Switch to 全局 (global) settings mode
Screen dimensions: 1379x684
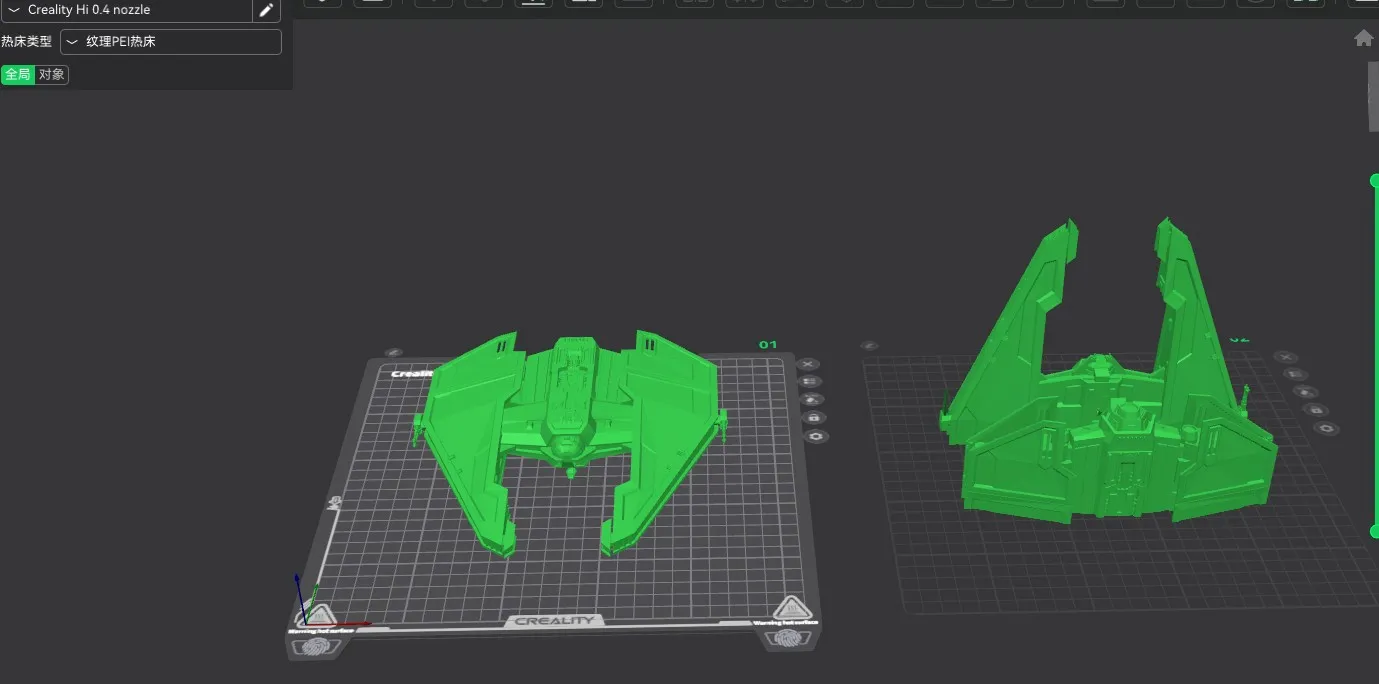pos(18,74)
